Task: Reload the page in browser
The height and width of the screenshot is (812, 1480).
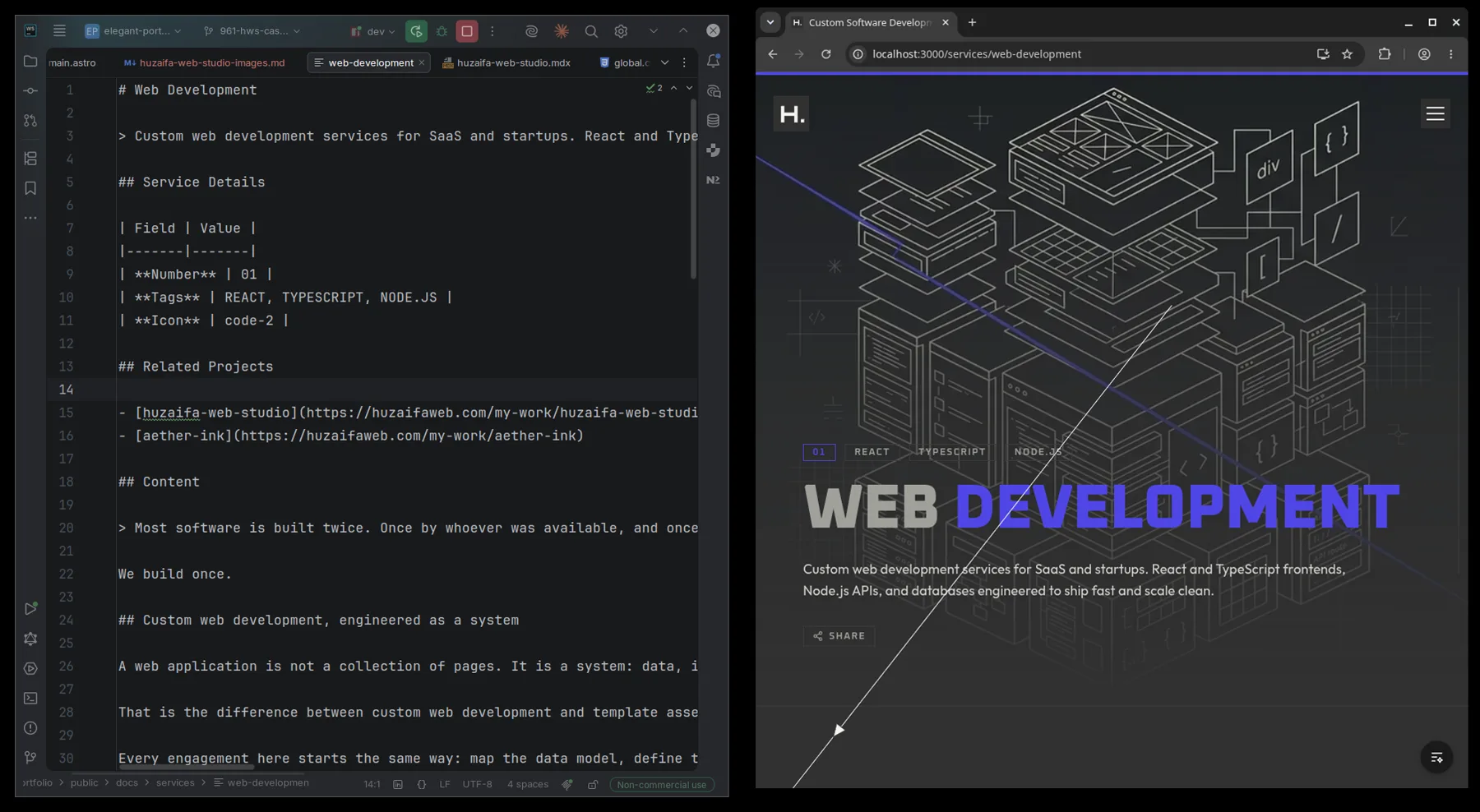Action: (826, 54)
